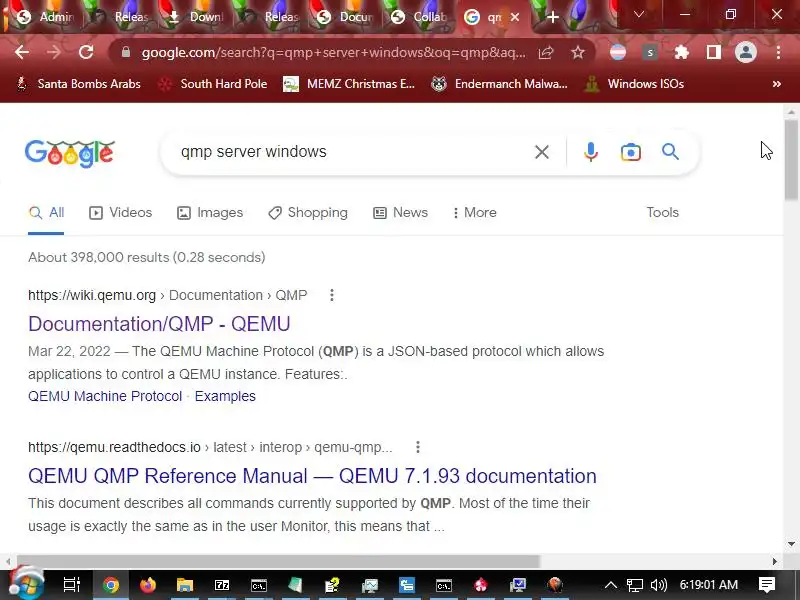Image resolution: width=800 pixels, height=600 pixels.
Task: Open Windows Start button with Santa hat
Action: tap(26, 584)
